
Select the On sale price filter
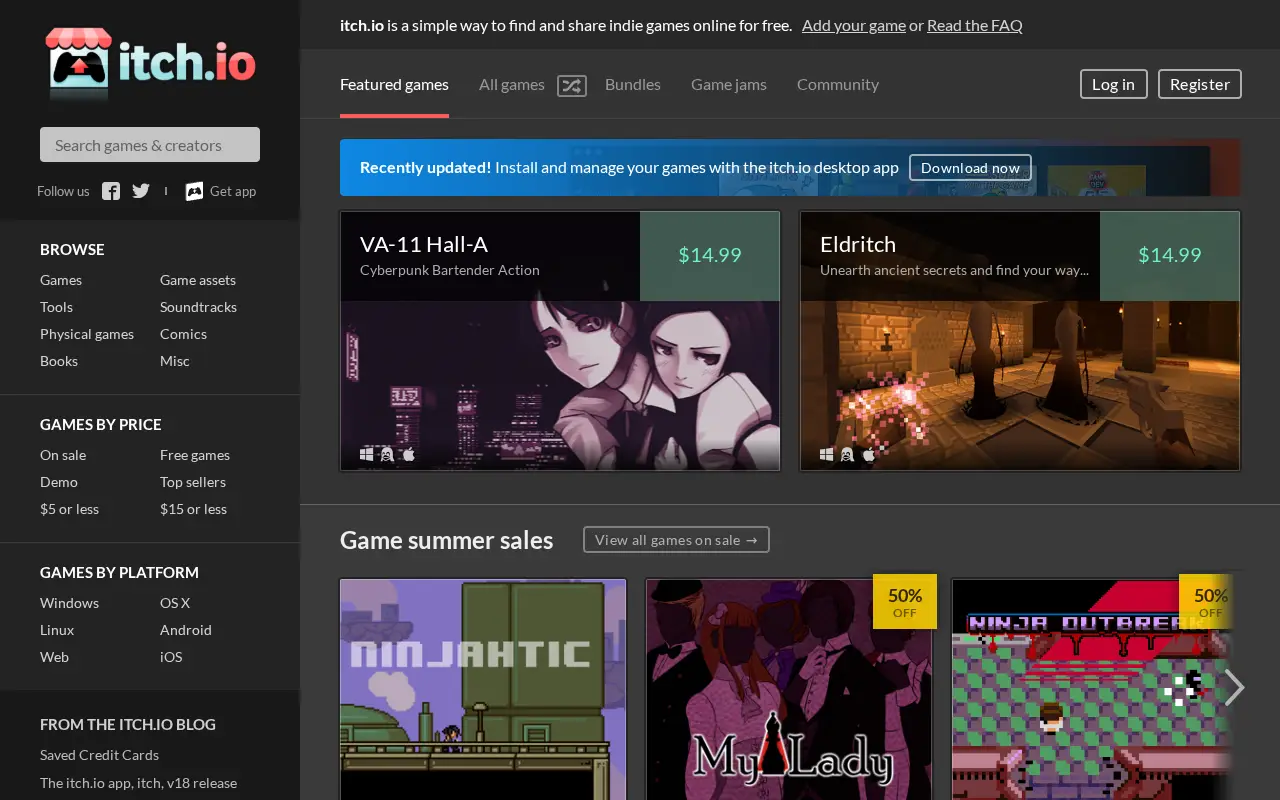click(x=63, y=455)
